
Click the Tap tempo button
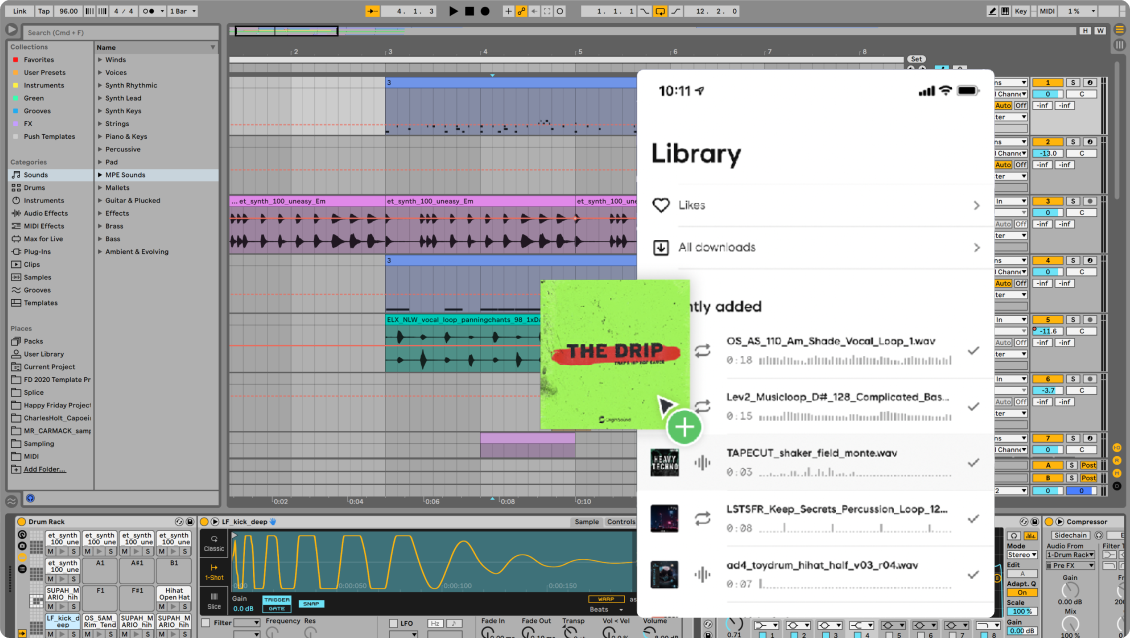[x=44, y=11]
